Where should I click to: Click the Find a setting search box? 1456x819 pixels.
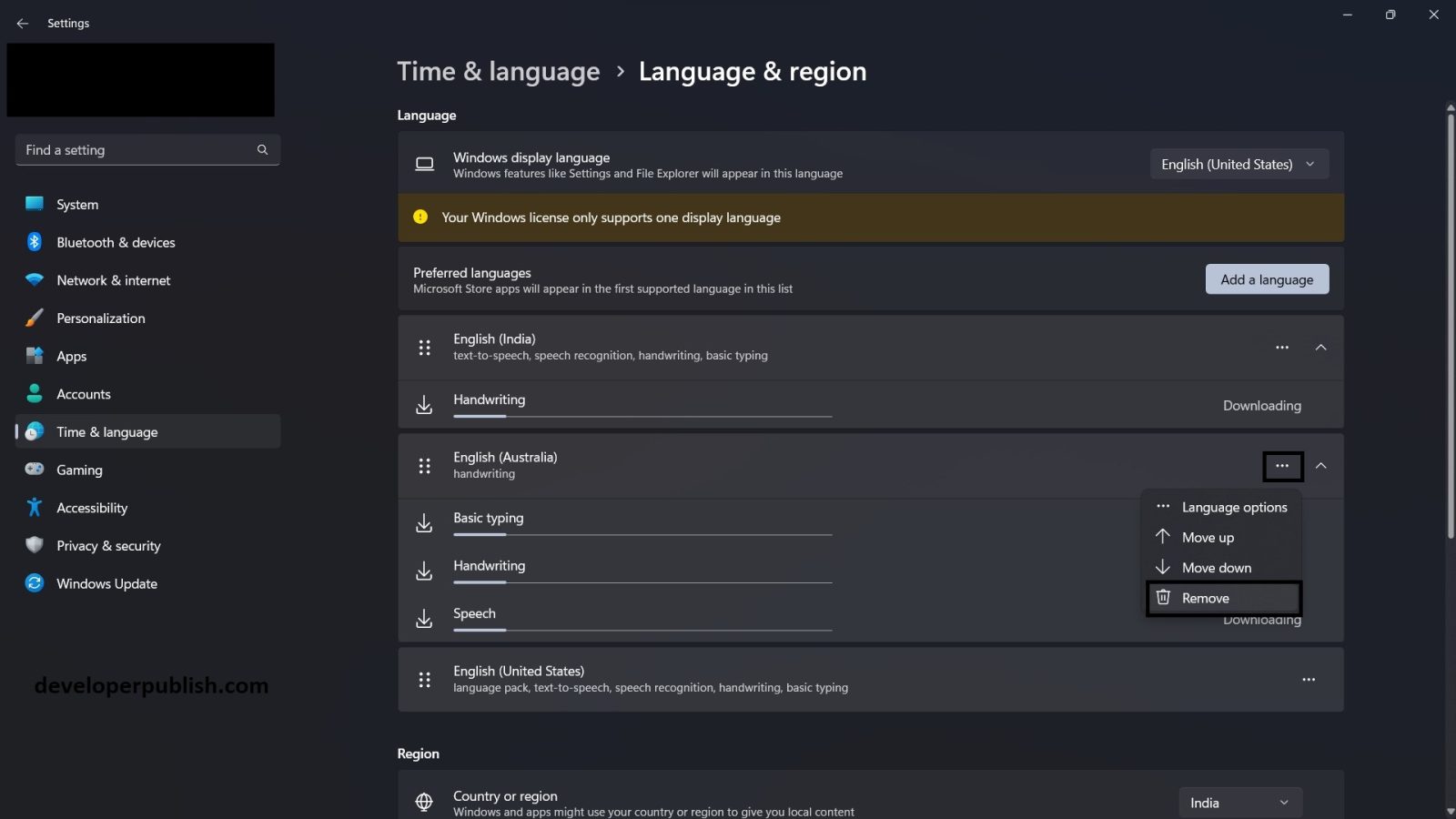point(147,149)
